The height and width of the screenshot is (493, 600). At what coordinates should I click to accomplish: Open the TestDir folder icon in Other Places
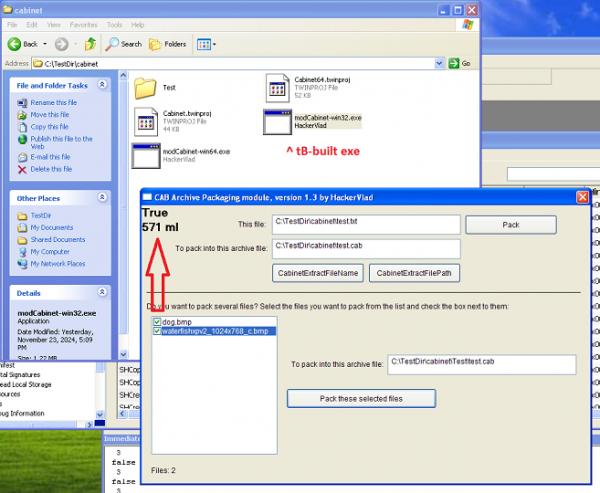[x=22, y=216]
